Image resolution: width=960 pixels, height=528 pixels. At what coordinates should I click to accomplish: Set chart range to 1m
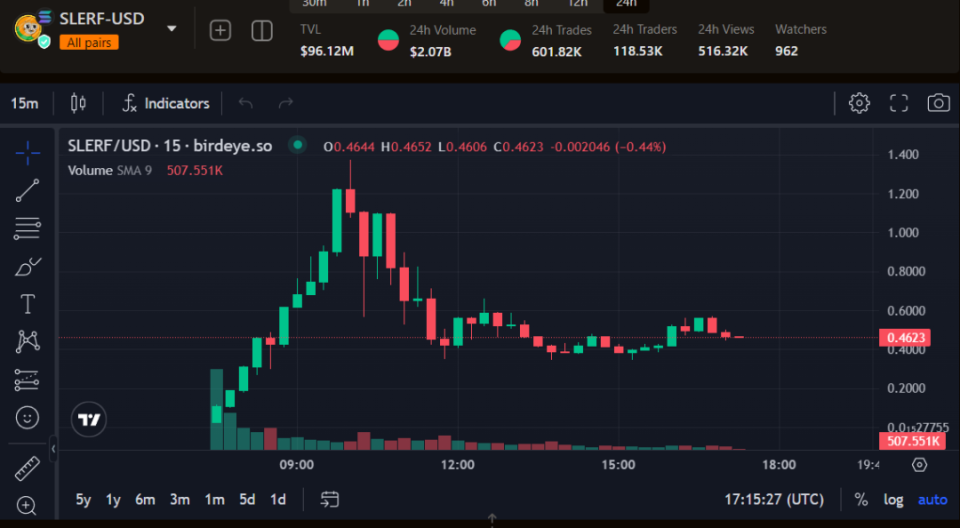(x=214, y=500)
